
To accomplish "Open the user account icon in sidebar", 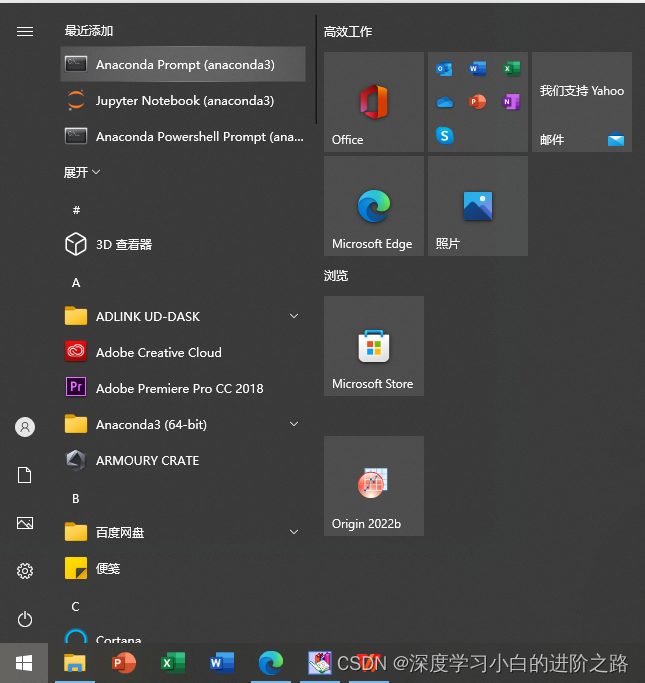I will tap(25, 427).
